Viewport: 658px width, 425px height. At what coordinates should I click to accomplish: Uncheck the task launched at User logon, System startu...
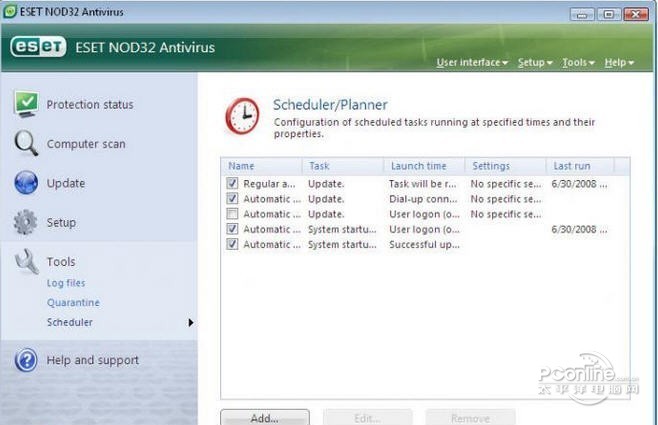tap(232, 229)
